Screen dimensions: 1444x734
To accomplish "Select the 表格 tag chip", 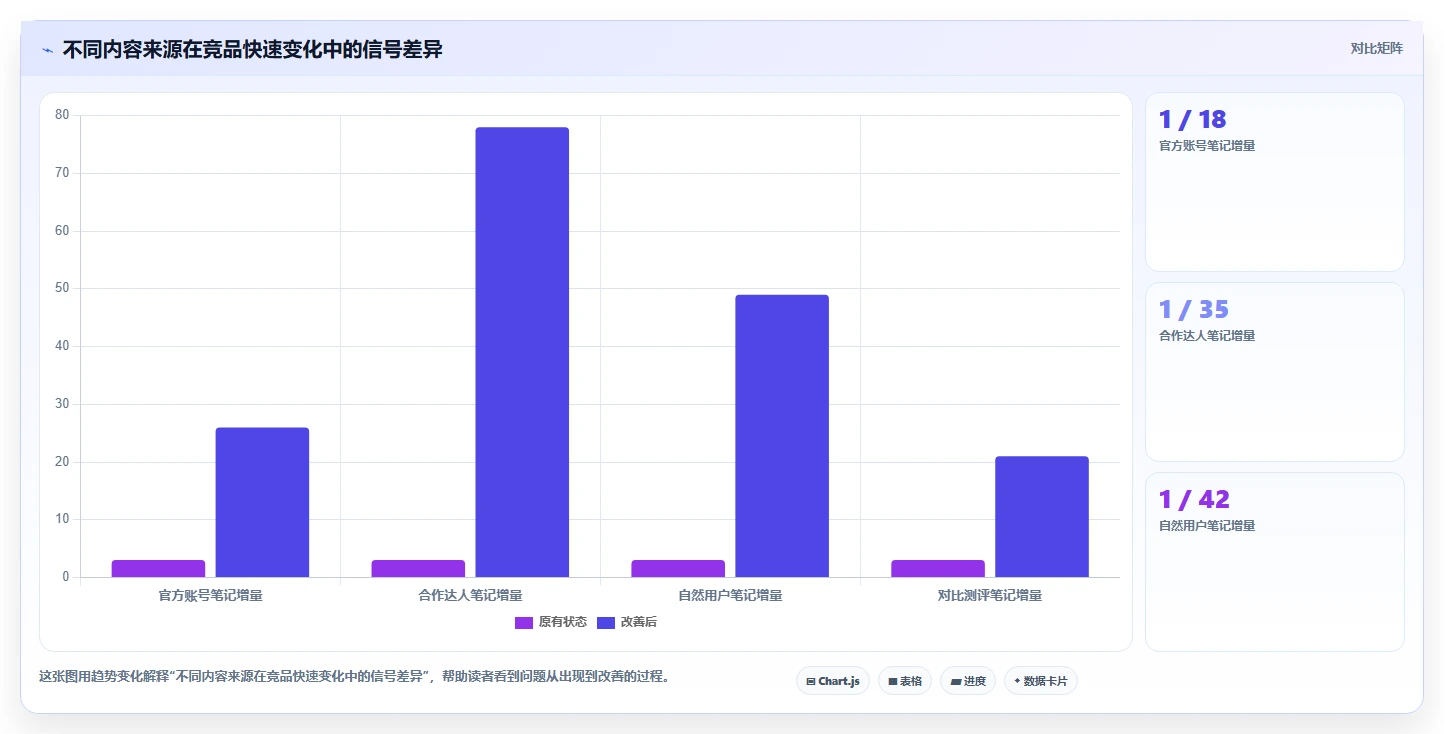I will pyautogui.click(x=905, y=681).
